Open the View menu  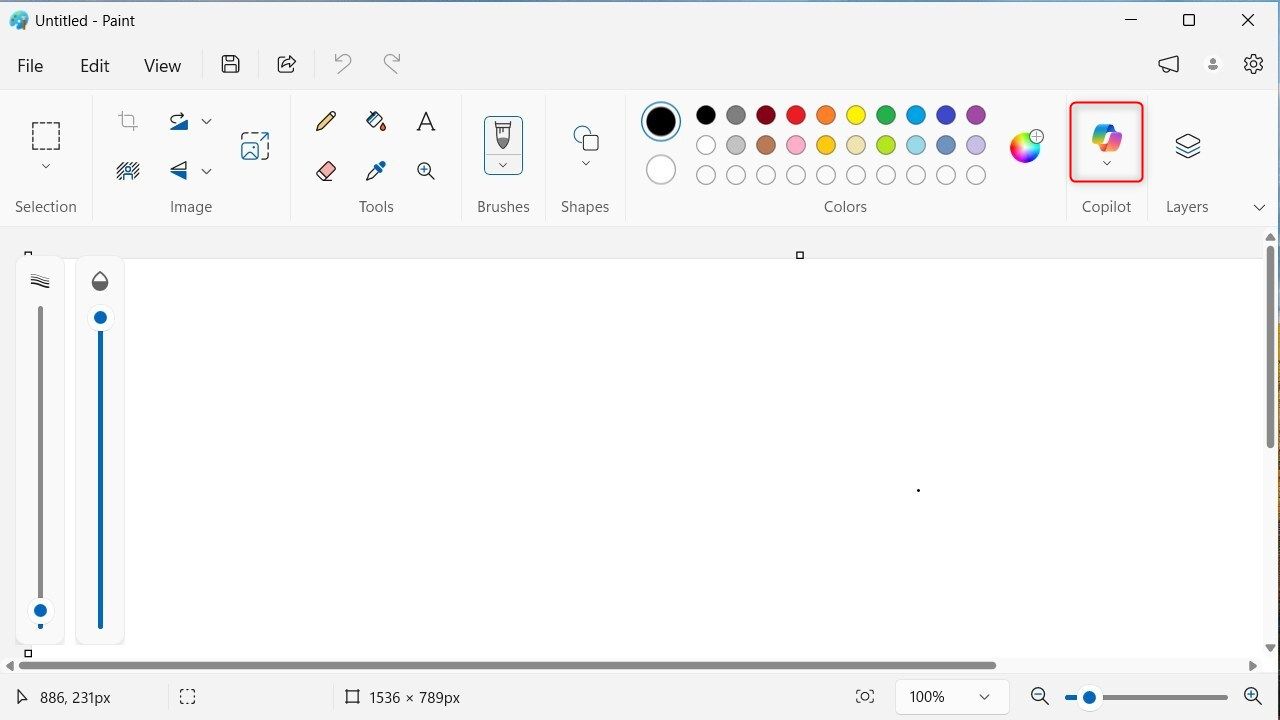point(162,65)
